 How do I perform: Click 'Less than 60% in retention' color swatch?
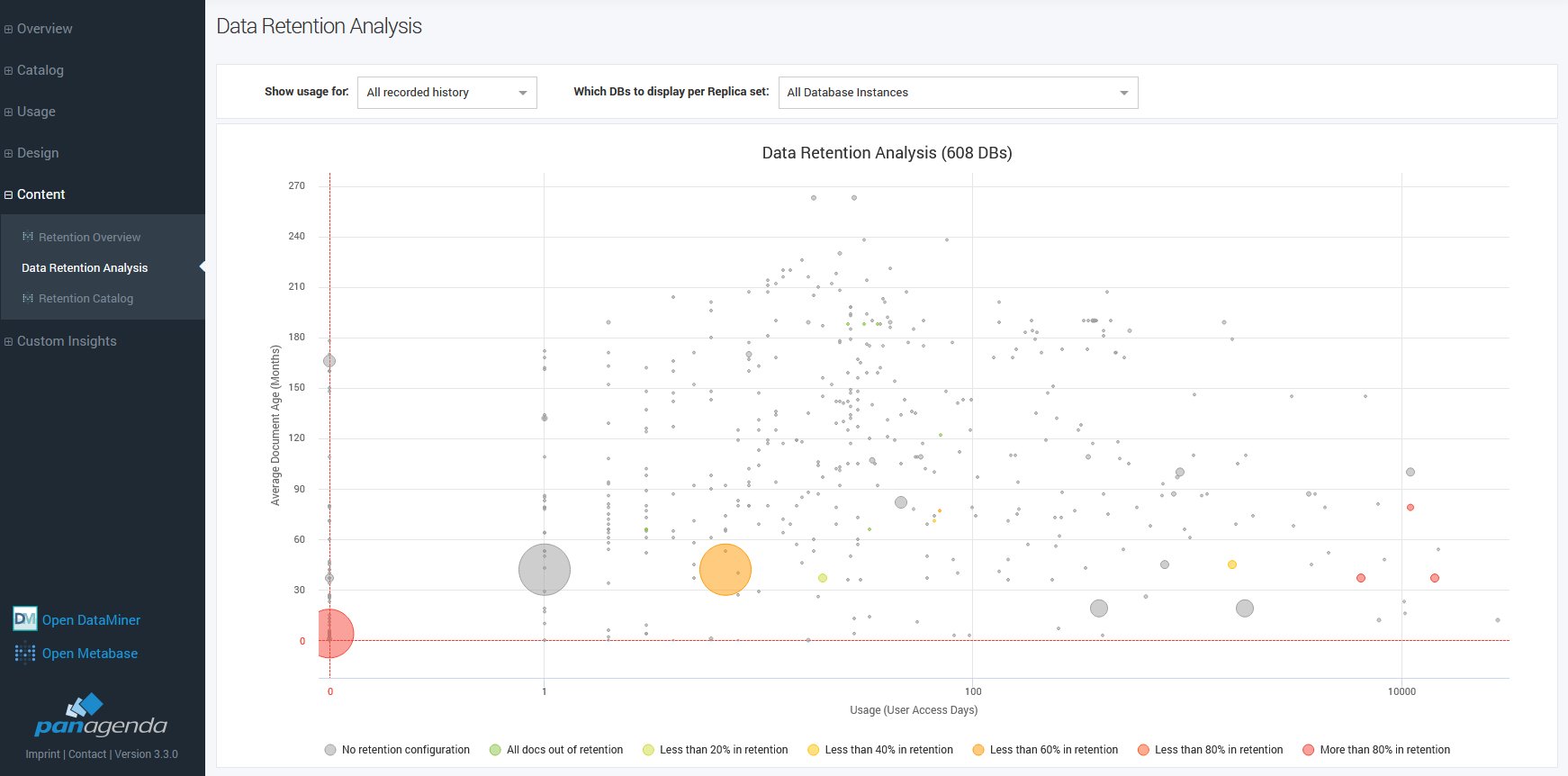coord(978,750)
